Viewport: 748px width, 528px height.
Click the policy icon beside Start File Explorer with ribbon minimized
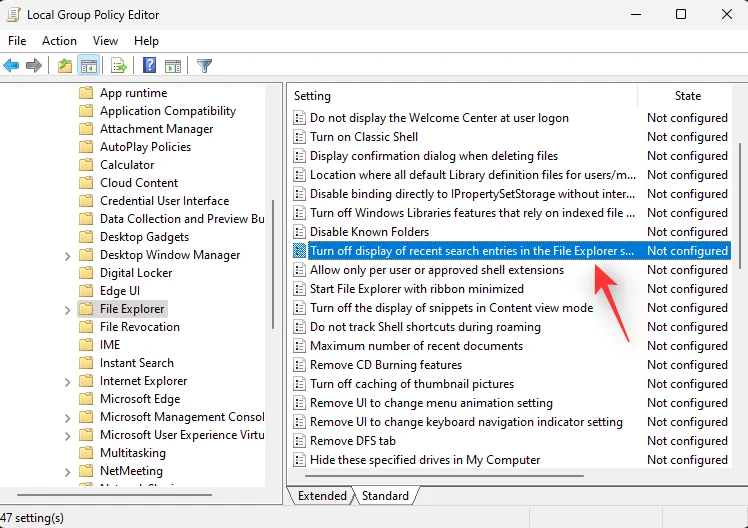tap(299, 289)
